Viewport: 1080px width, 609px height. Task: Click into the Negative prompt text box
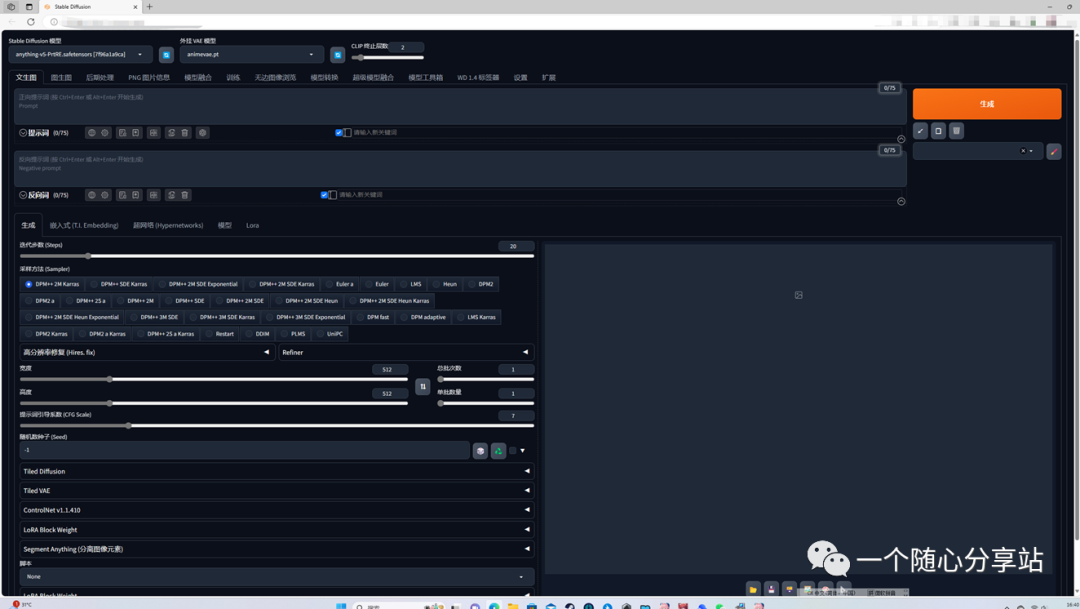click(460, 169)
